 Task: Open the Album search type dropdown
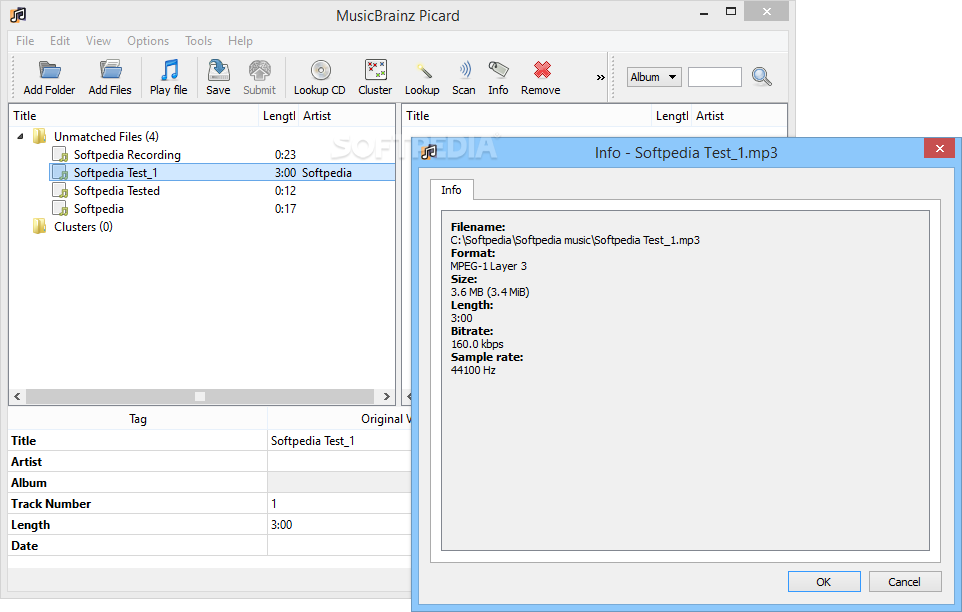[x=654, y=77]
